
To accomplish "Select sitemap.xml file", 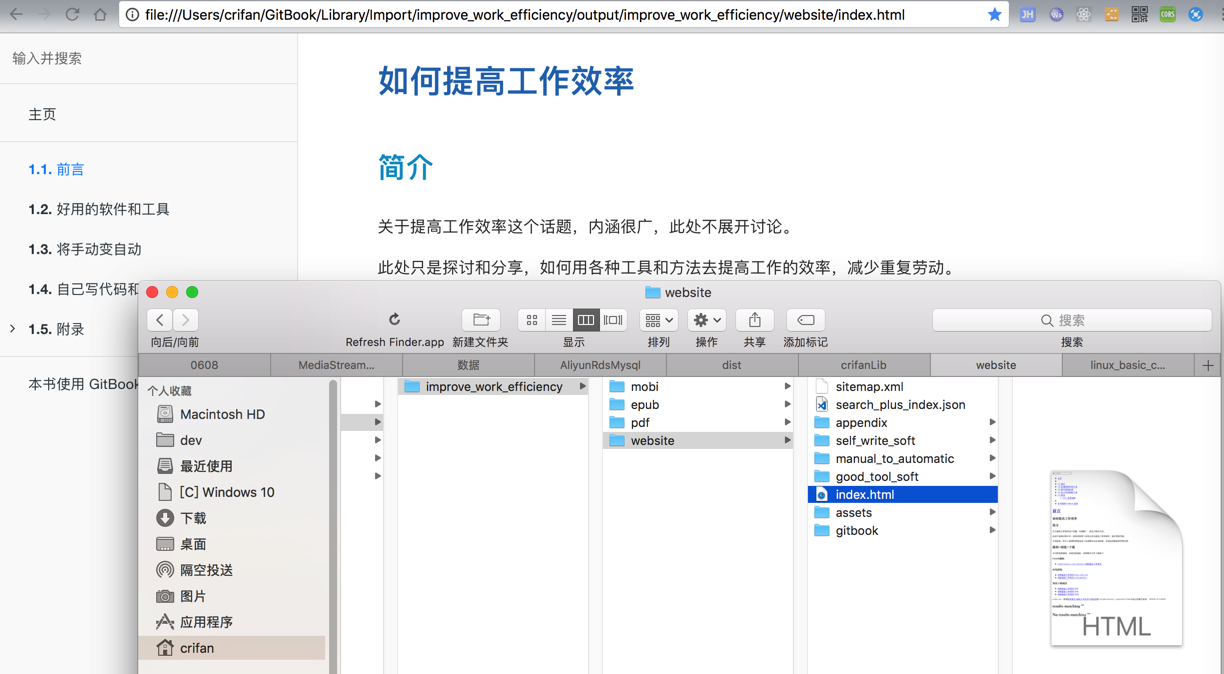I will pos(869,386).
